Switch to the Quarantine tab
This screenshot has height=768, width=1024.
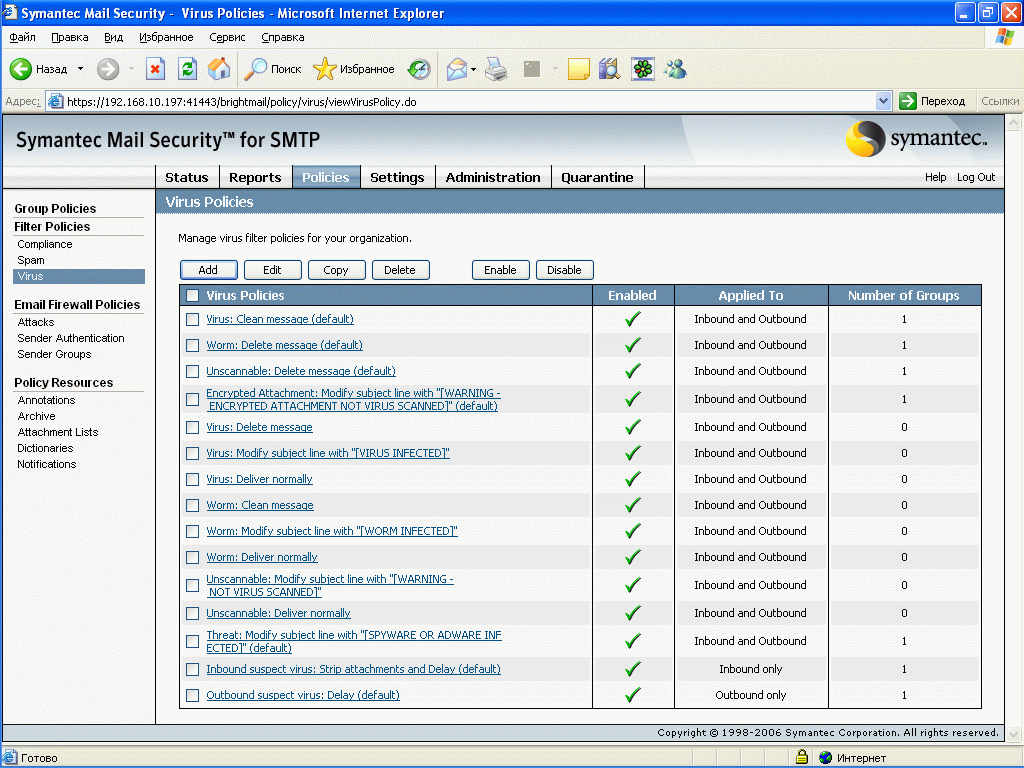[x=597, y=177]
